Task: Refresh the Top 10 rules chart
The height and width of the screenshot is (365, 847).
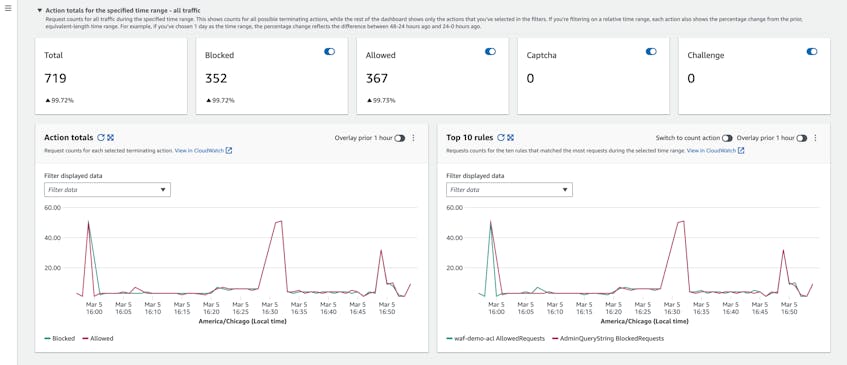Action: click(x=501, y=138)
